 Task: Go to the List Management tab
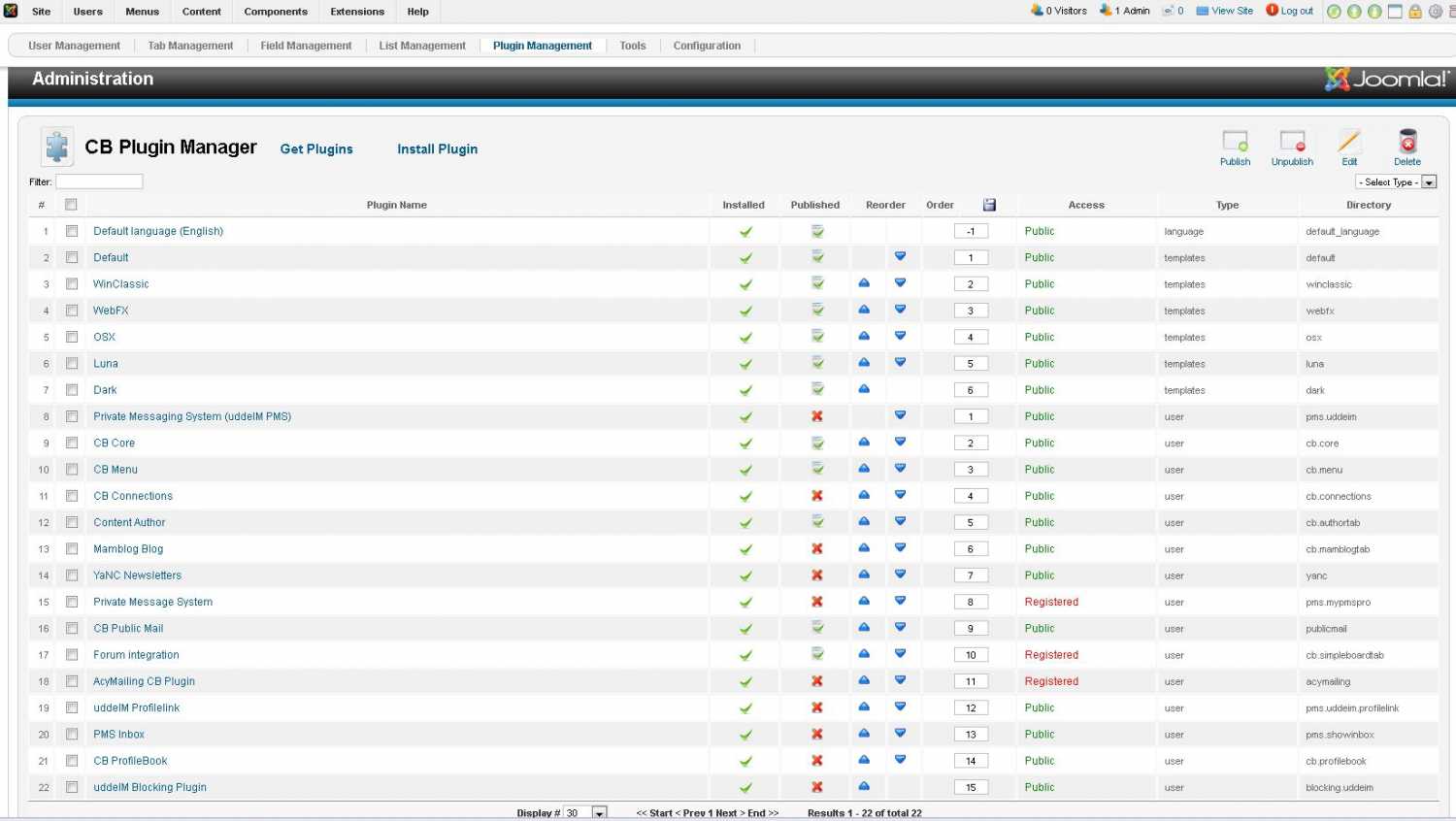point(422,46)
